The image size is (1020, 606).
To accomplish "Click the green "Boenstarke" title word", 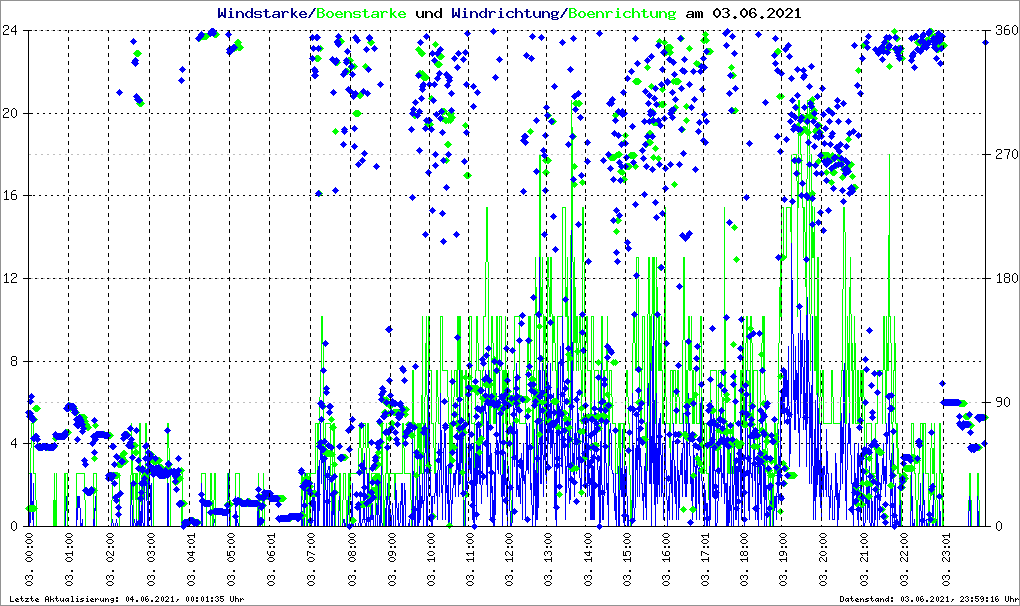I will [364, 13].
